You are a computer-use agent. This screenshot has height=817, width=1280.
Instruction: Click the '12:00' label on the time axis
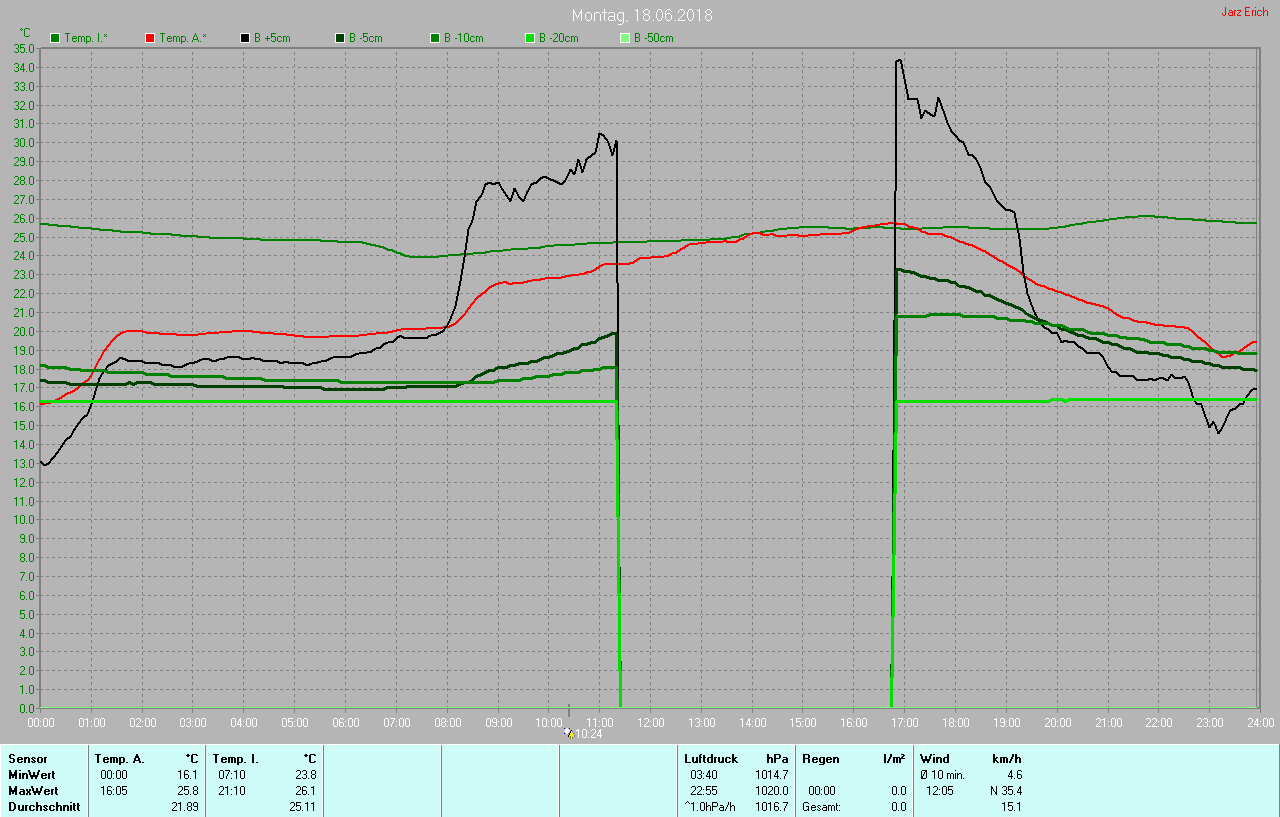click(651, 722)
